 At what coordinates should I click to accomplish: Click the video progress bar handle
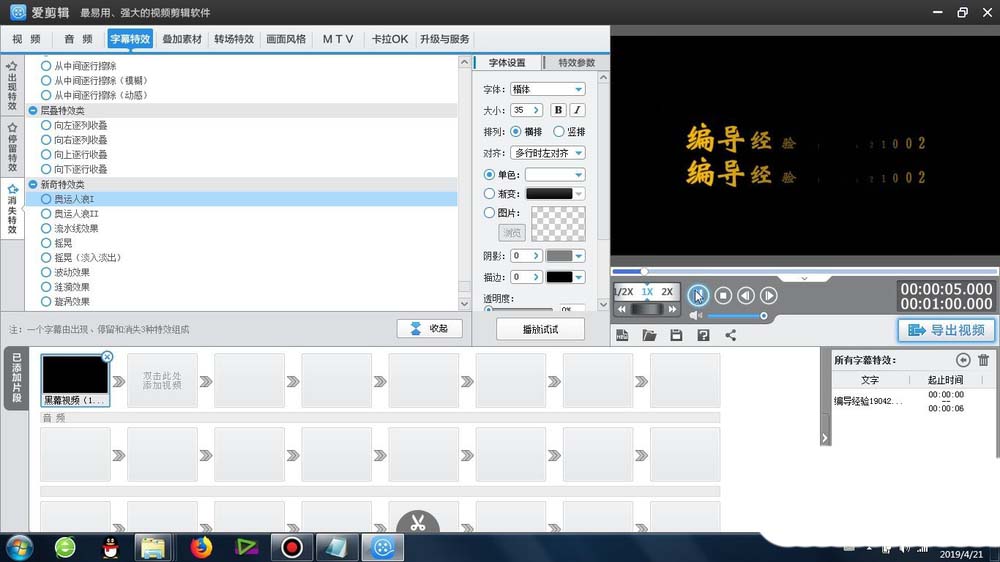[x=644, y=272]
